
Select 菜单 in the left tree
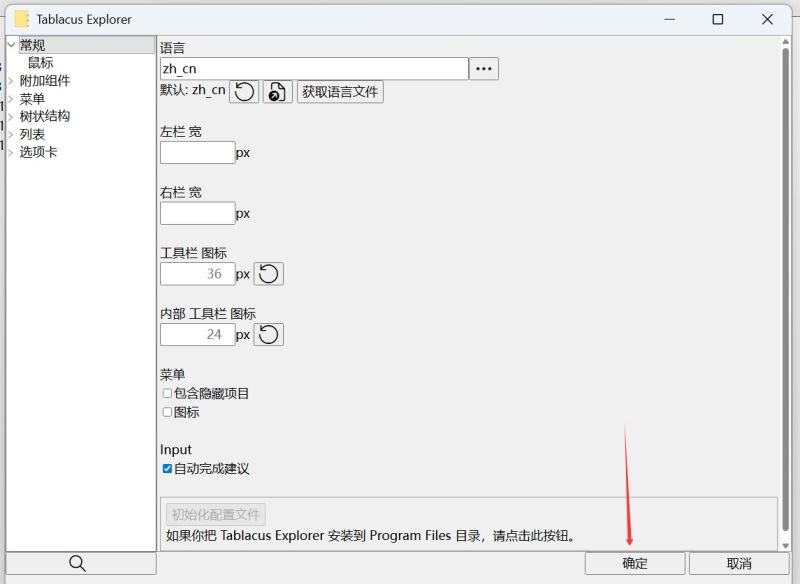tap(32, 98)
